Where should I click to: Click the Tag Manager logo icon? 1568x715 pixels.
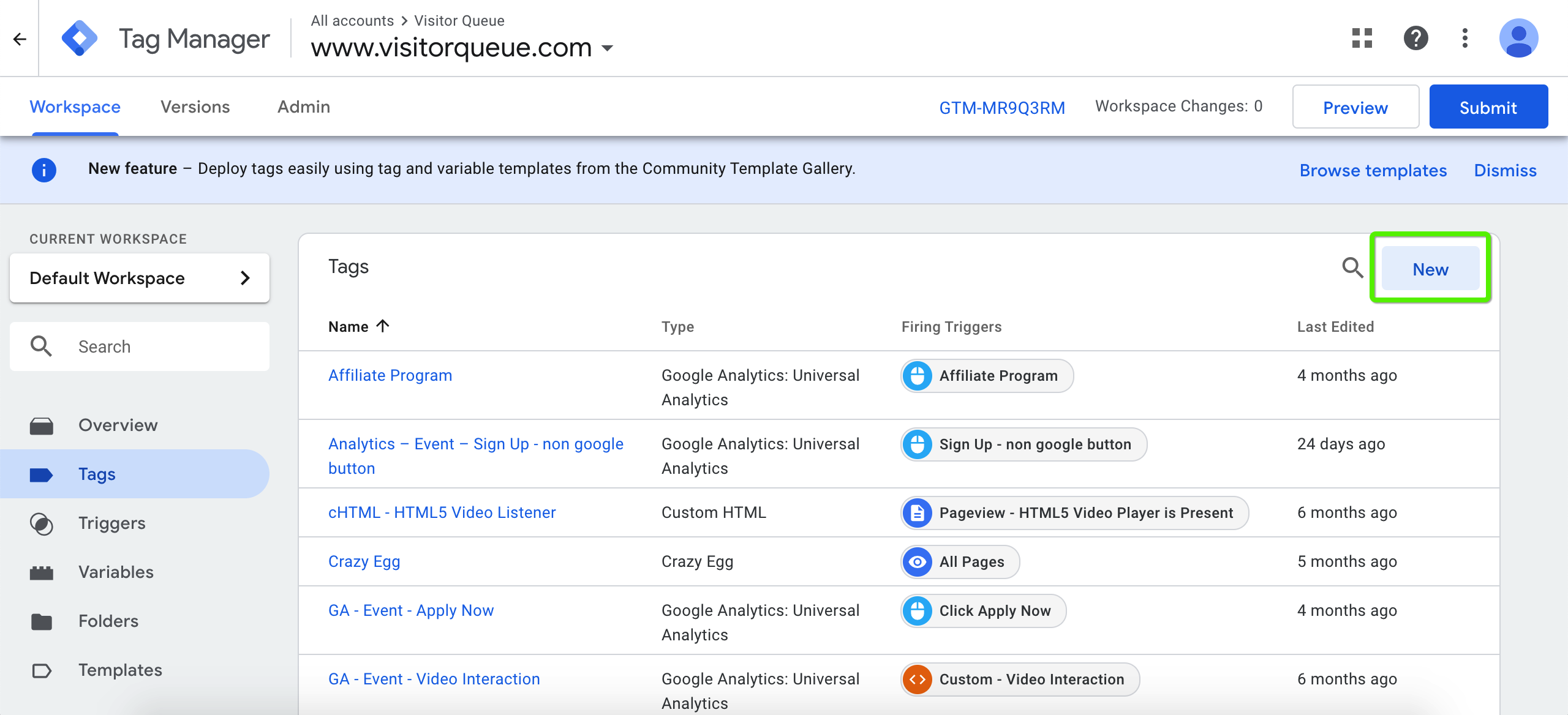(80, 38)
